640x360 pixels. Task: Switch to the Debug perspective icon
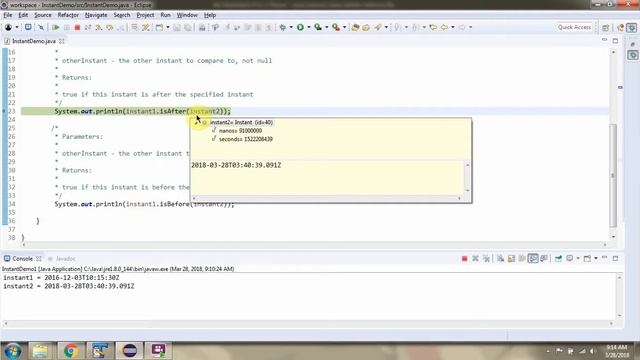click(631, 27)
